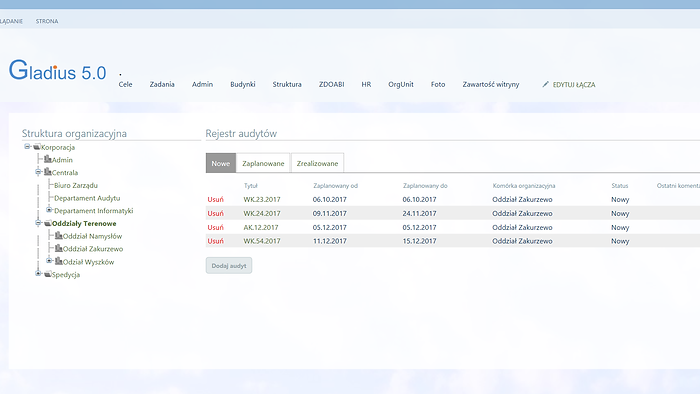Open audit WK.24.2017

coord(262,213)
